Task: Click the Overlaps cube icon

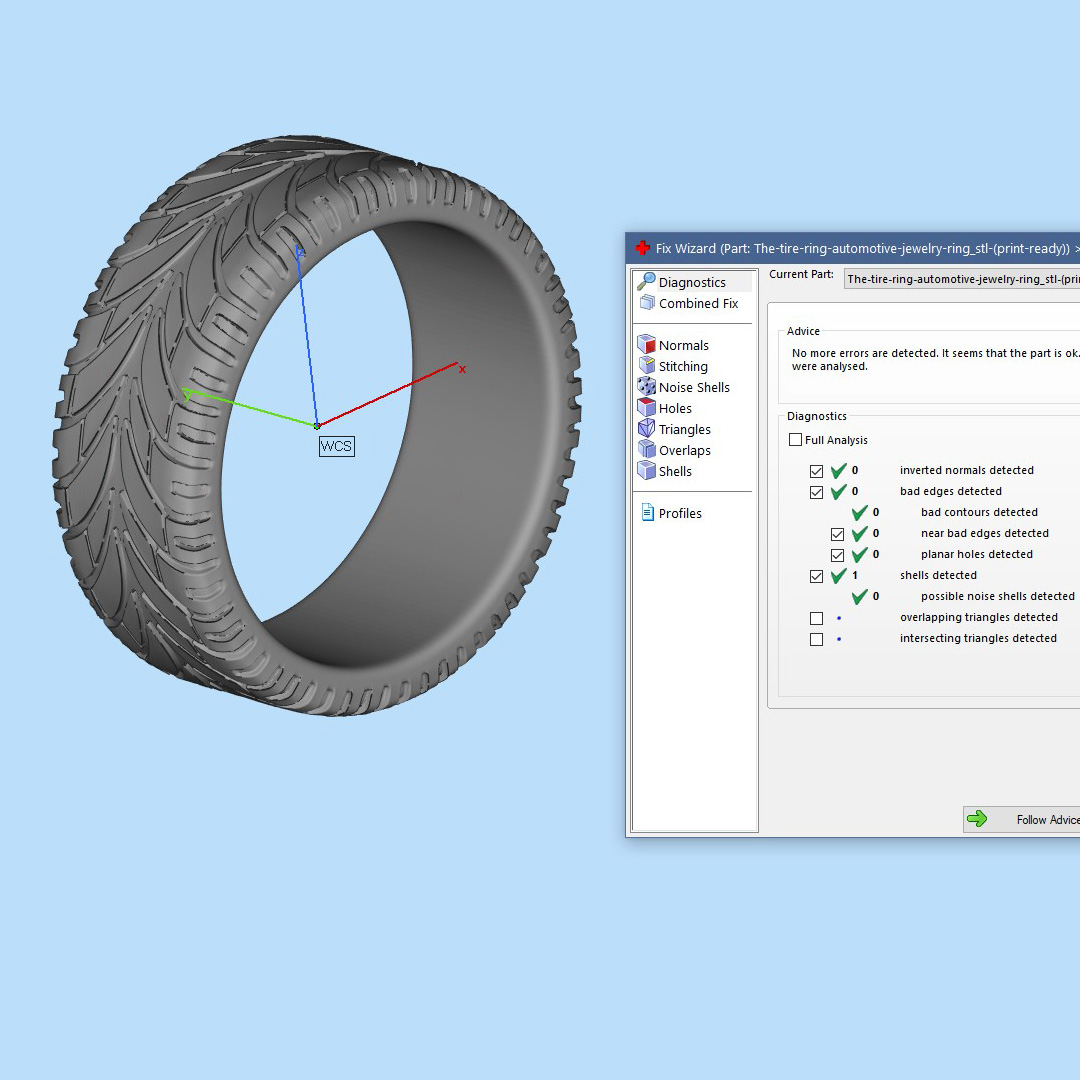Action: (x=646, y=450)
